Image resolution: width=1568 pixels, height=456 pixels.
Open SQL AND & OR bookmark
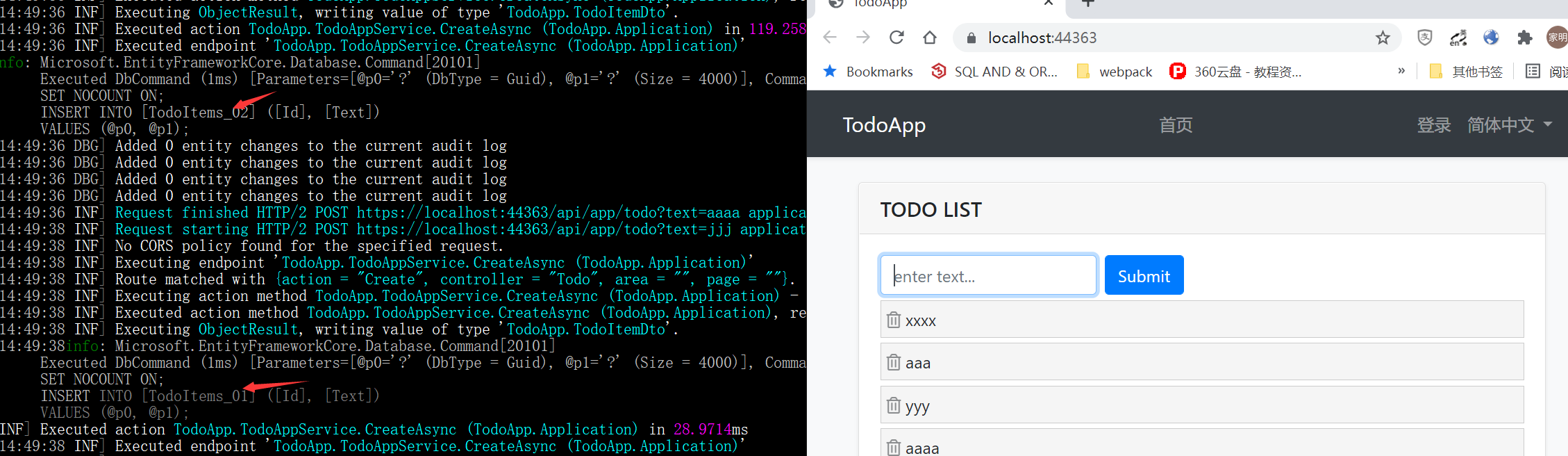click(994, 72)
